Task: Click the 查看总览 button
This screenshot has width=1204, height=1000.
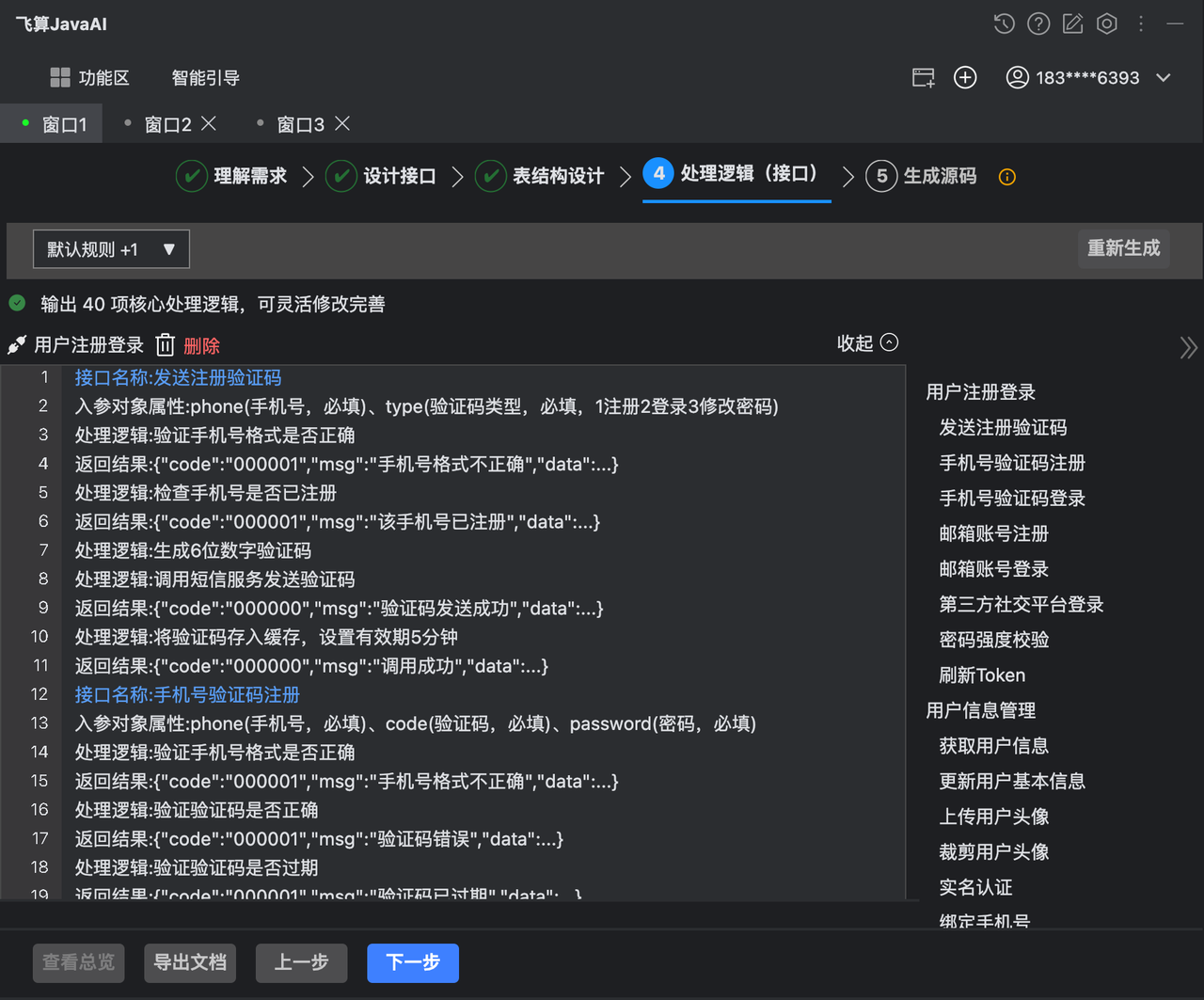Action: click(79, 962)
